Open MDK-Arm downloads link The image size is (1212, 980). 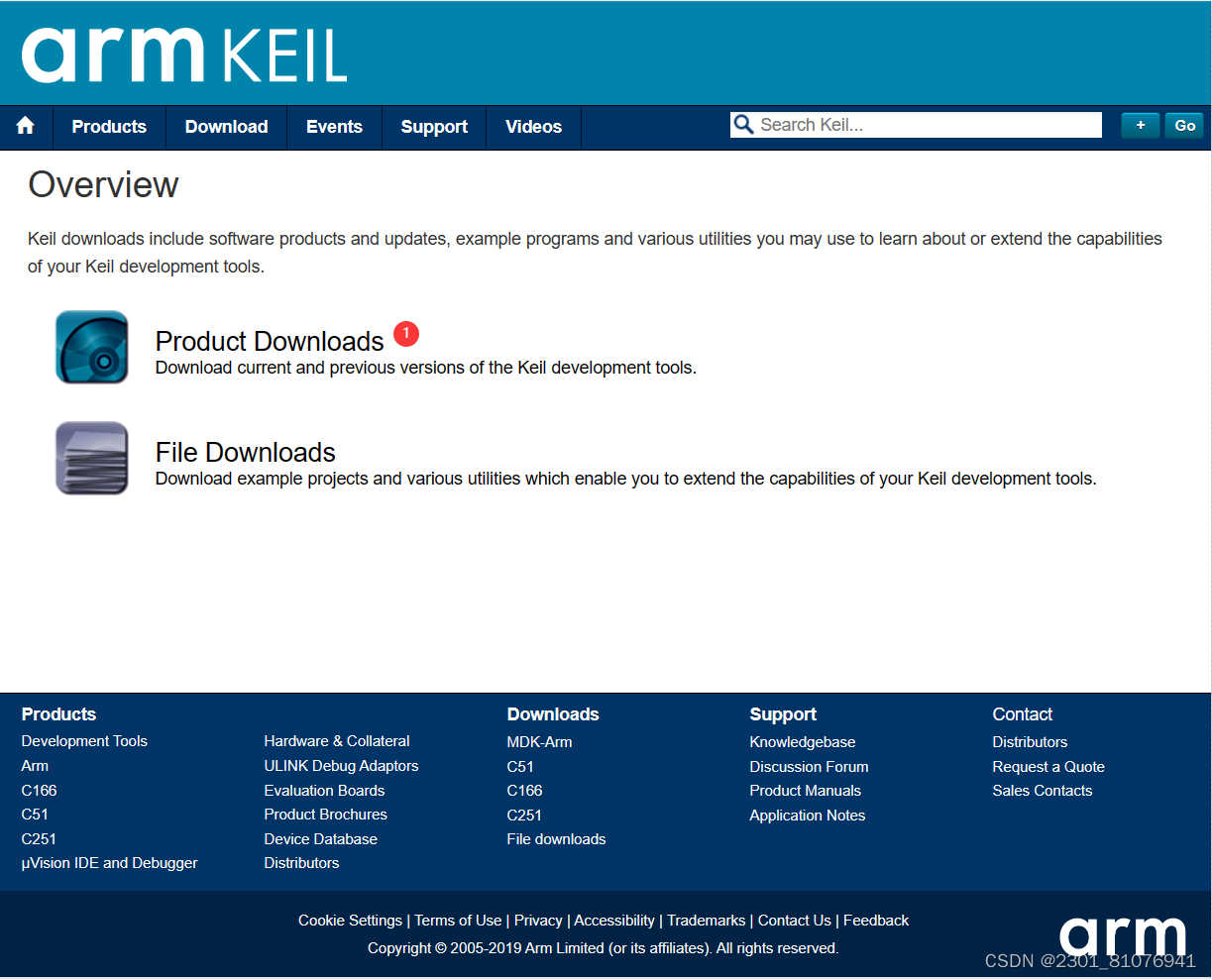(x=540, y=742)
